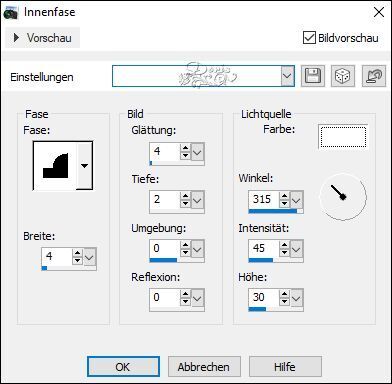Open the Umgebung slider dropdown

click(x=197, y=249)
